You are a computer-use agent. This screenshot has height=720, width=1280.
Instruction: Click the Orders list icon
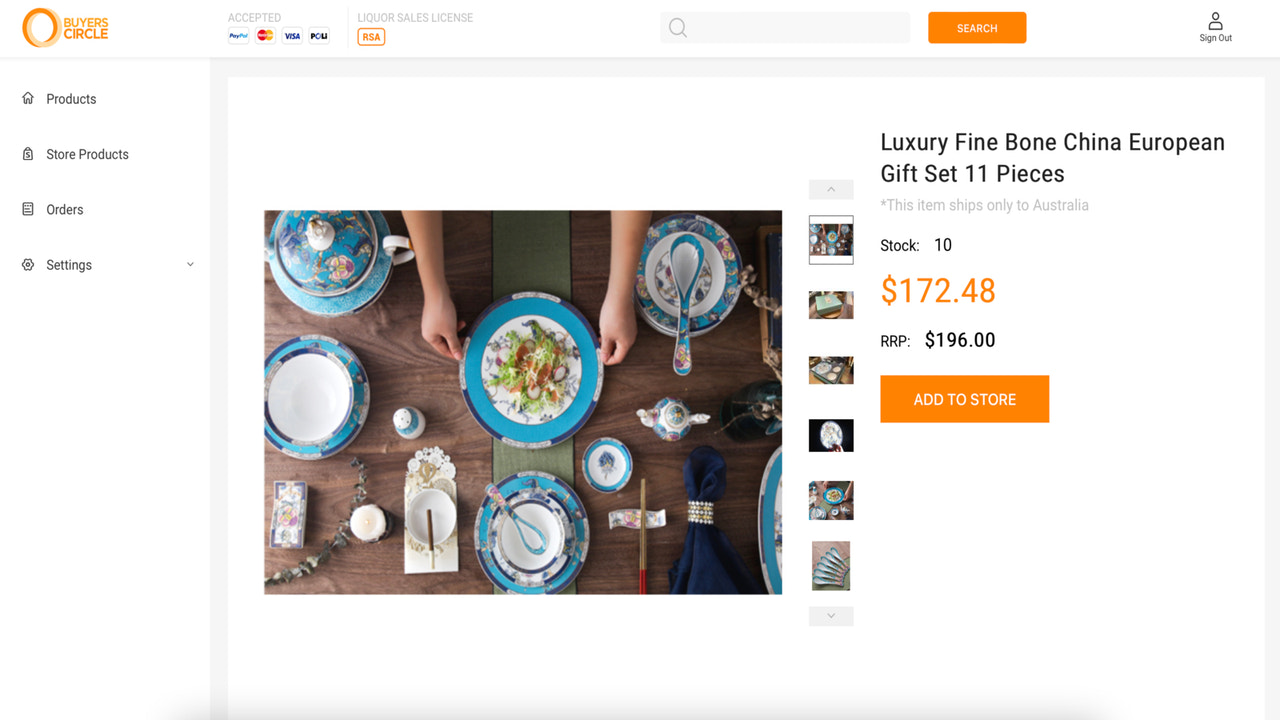tap(28, 209)
